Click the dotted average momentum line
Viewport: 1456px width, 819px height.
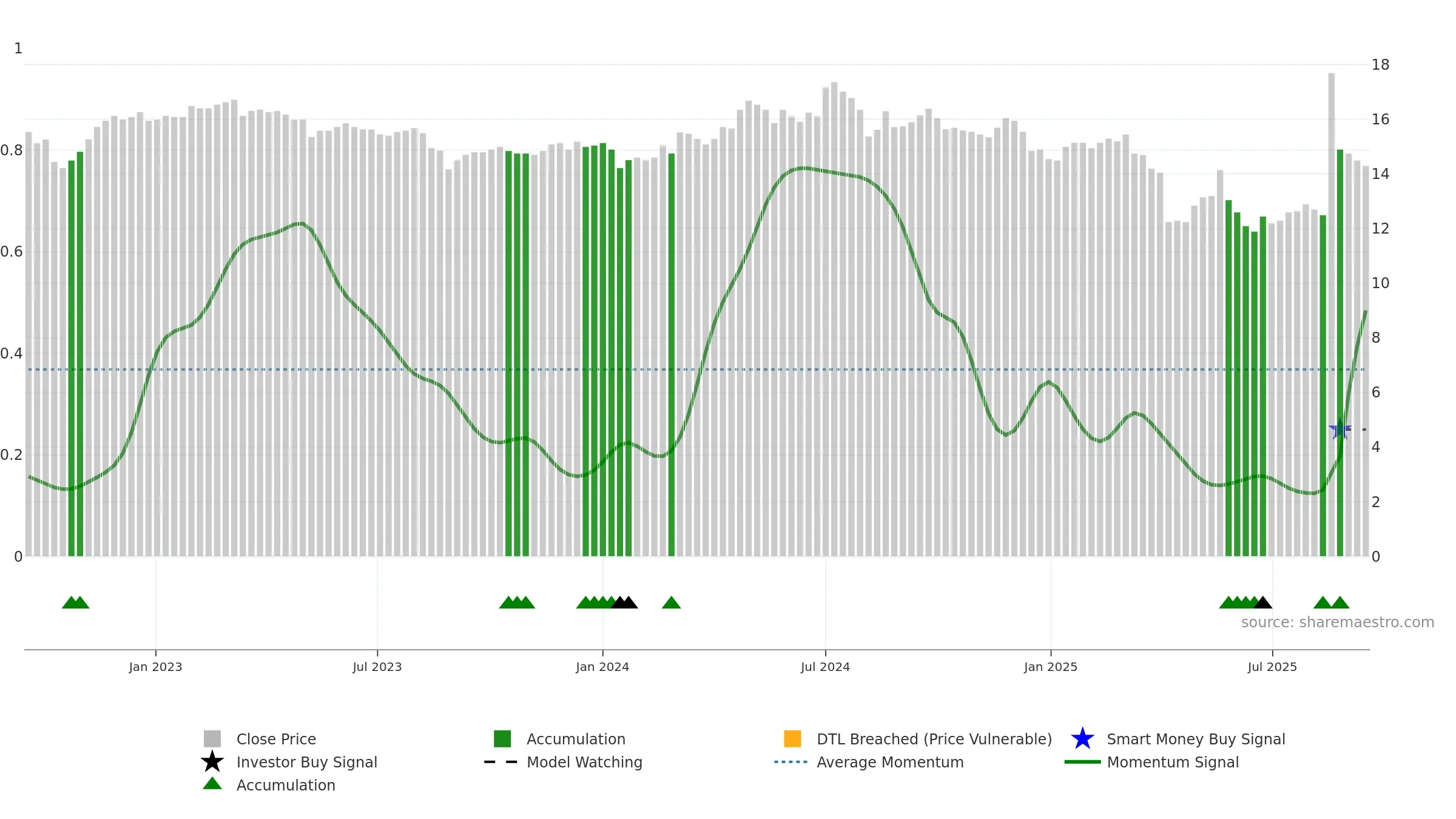click(x=696, y=369)
